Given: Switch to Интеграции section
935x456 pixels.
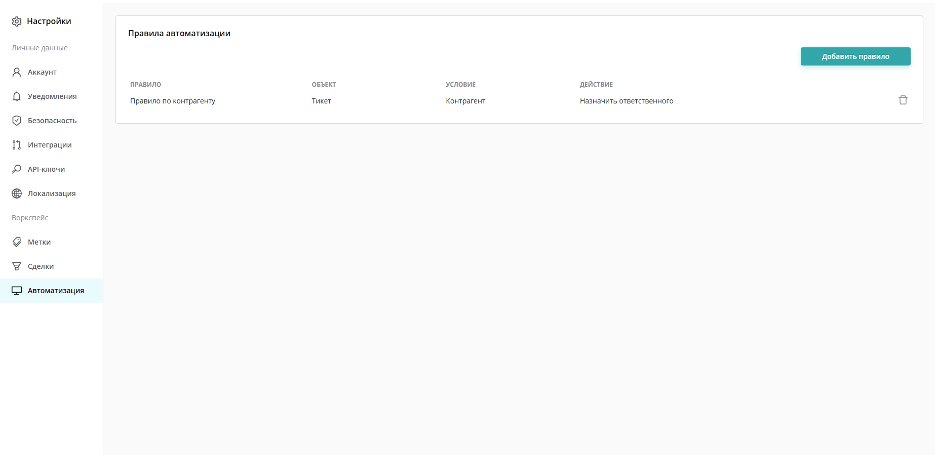Looking at the screenshot, I should click(x=51, y=145).
